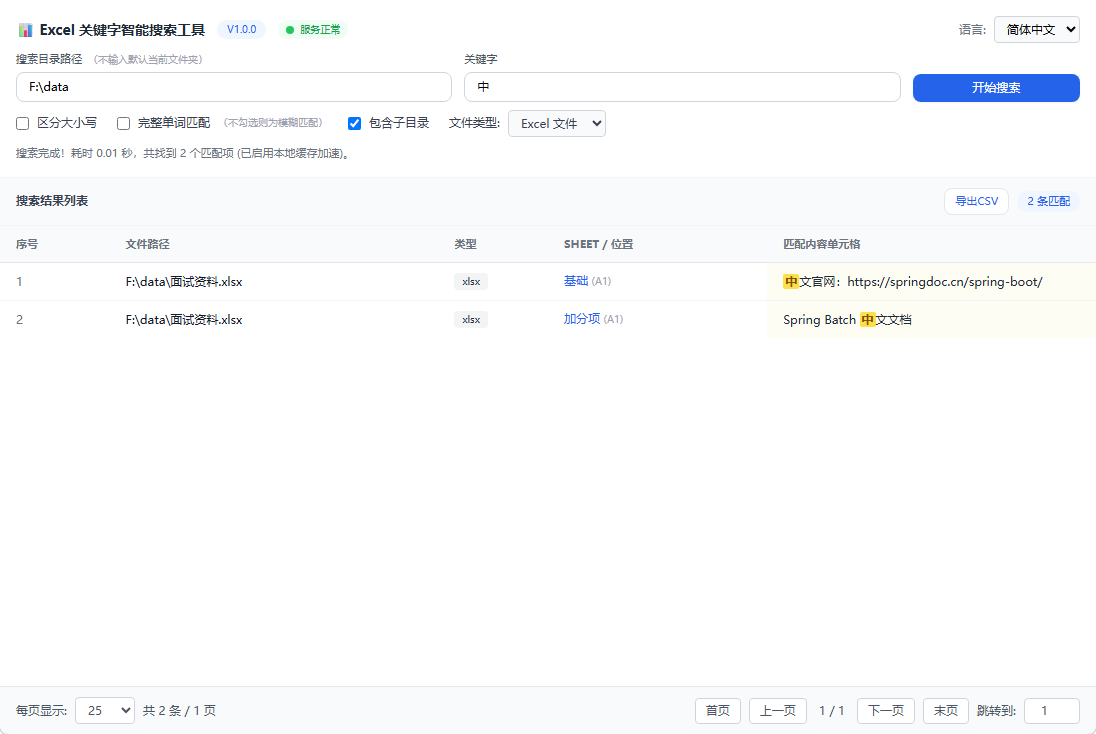Image resolution: width=1096 pixels, height=734 pixels.
Task: Click the 上一页 pagination button
Action: click(778, 710)
